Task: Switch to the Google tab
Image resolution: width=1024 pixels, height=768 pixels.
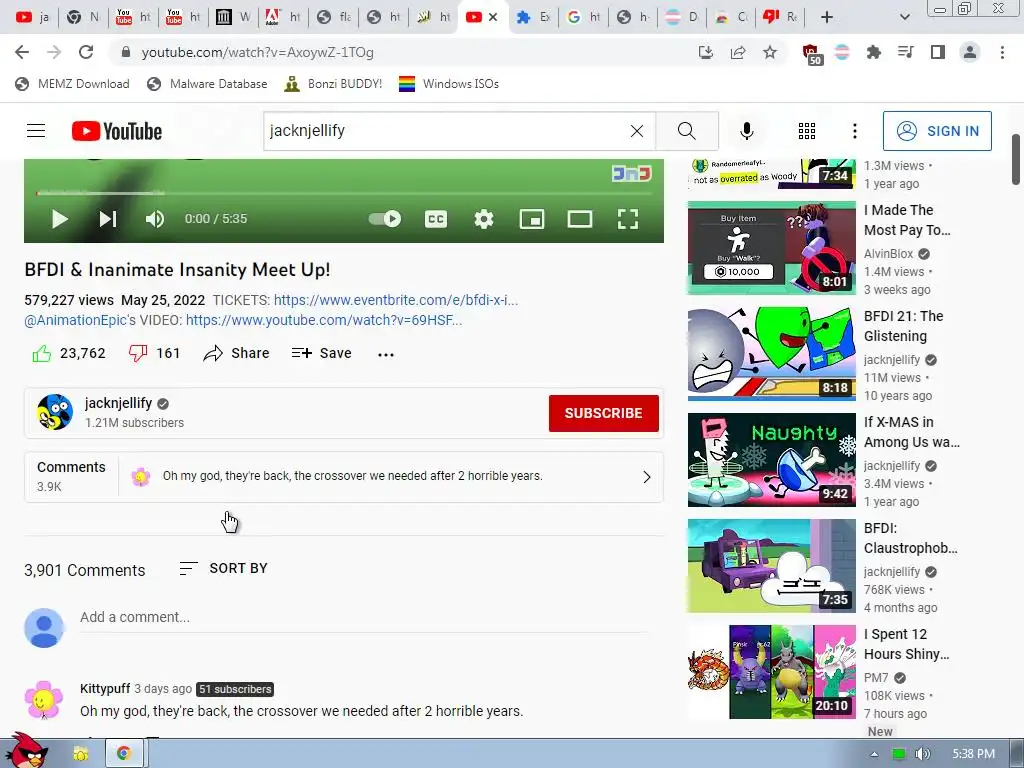Action: pos(583,17)
